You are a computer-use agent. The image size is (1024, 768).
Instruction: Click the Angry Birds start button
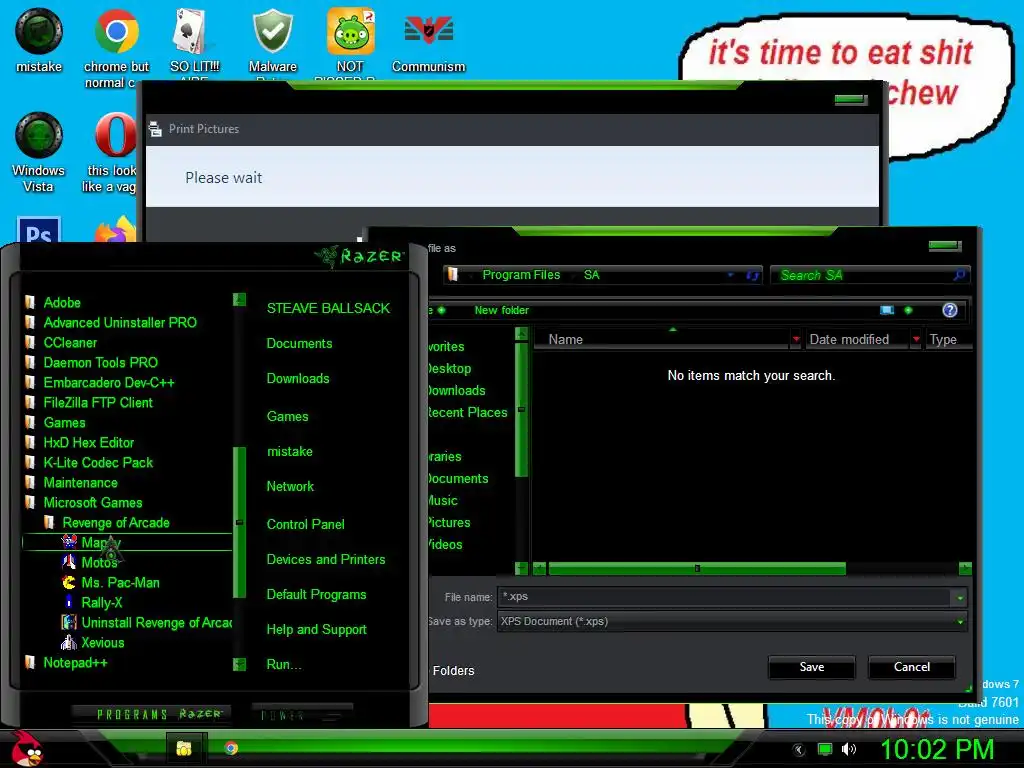pos(26,748)
